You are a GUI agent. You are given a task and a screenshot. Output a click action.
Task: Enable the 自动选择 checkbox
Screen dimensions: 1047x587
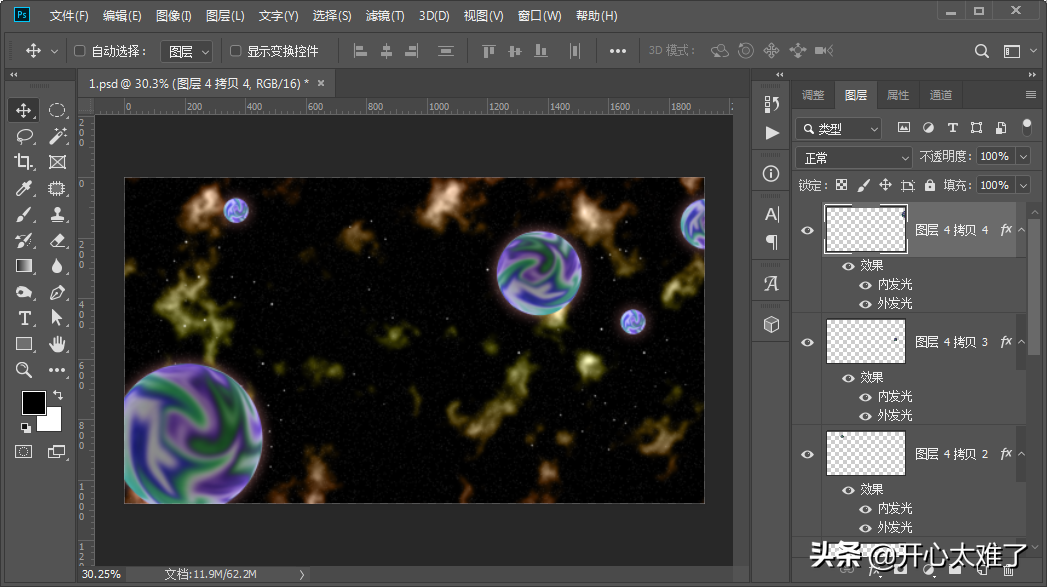(80, 51)
